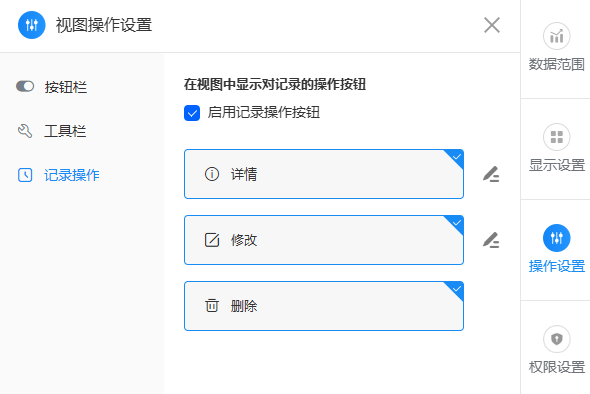Toggle the 删除 button card selection
Viewport: 590px width, 394px height.
[324, 306]
